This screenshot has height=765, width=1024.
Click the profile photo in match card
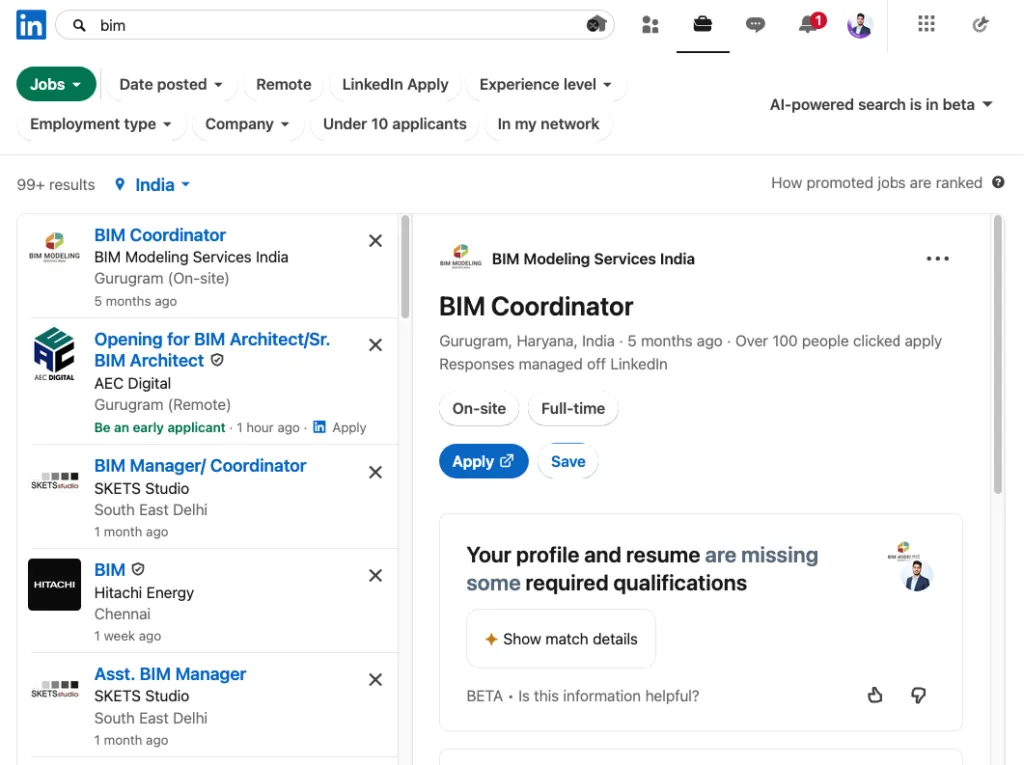(x=916, y=576)
